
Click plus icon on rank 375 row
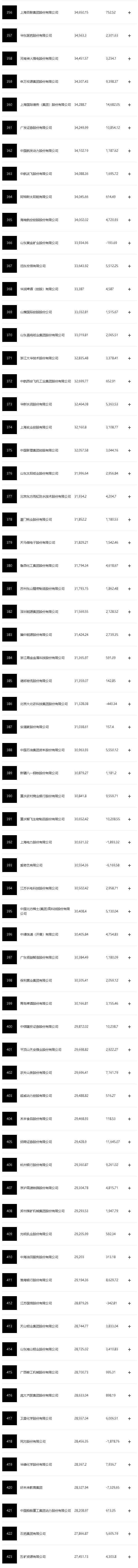129,450
